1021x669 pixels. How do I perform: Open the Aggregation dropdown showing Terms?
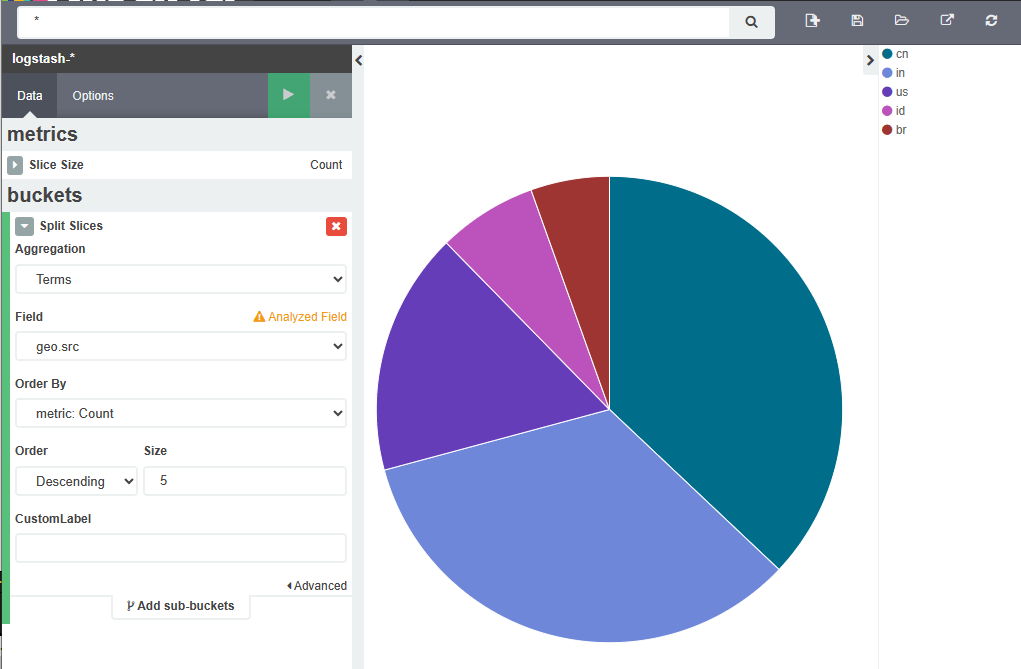[181, 279]
